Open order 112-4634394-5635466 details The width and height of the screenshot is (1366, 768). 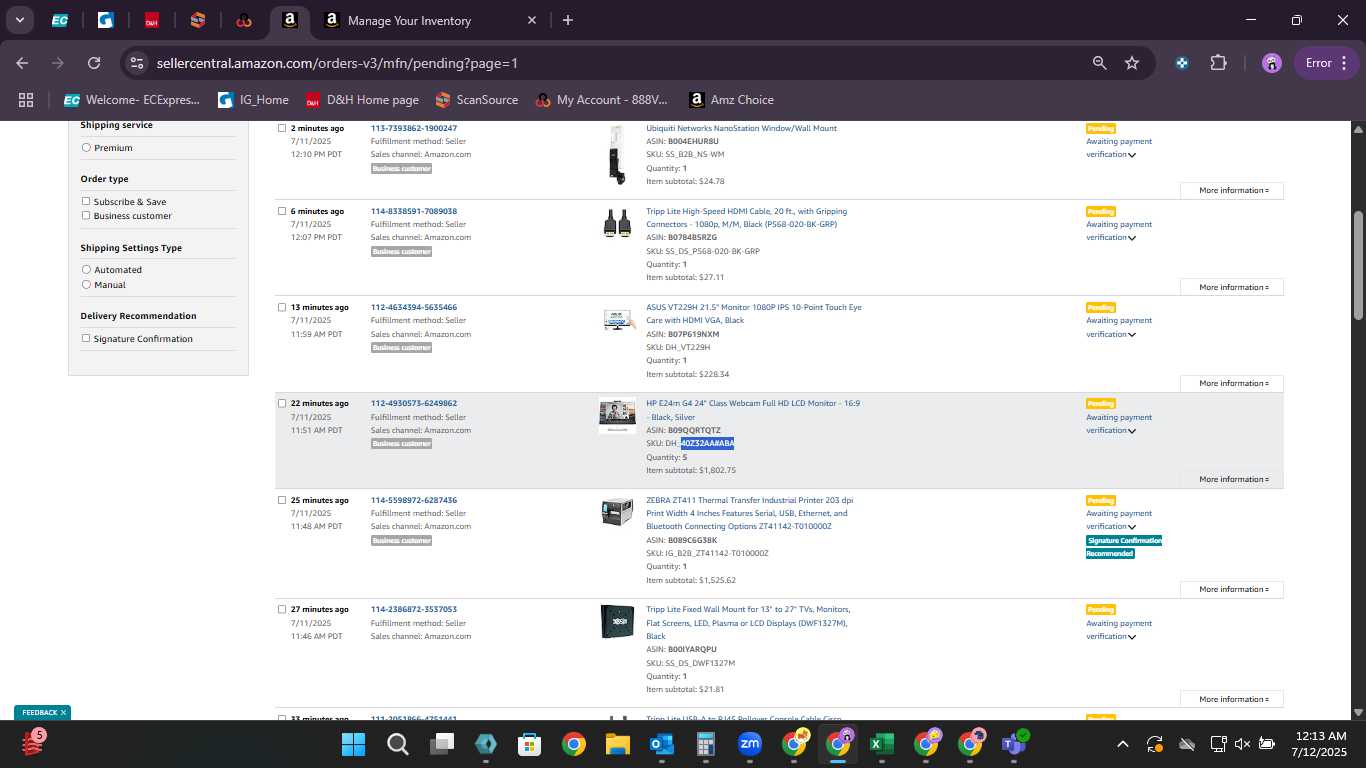coord(414,307)
